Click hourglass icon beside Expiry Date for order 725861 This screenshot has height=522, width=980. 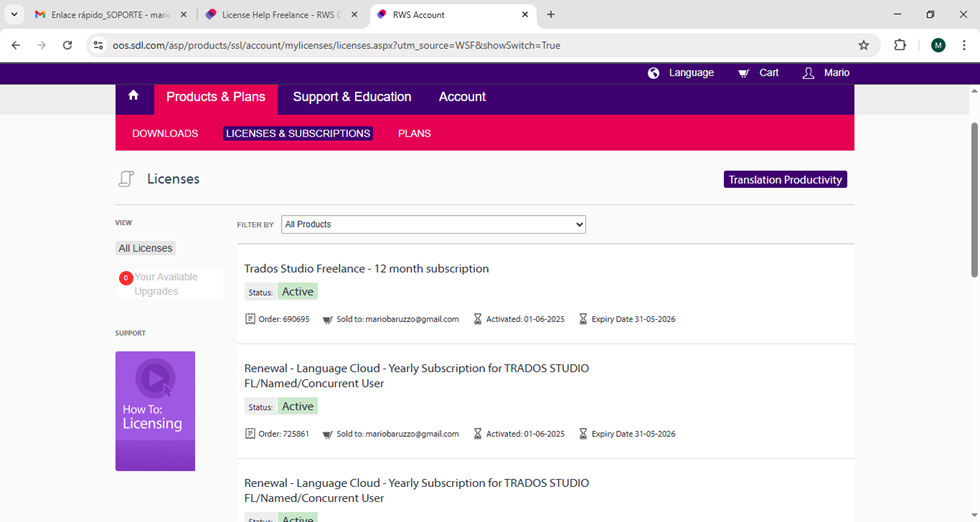pyautogui.click(x=583, y=434)
